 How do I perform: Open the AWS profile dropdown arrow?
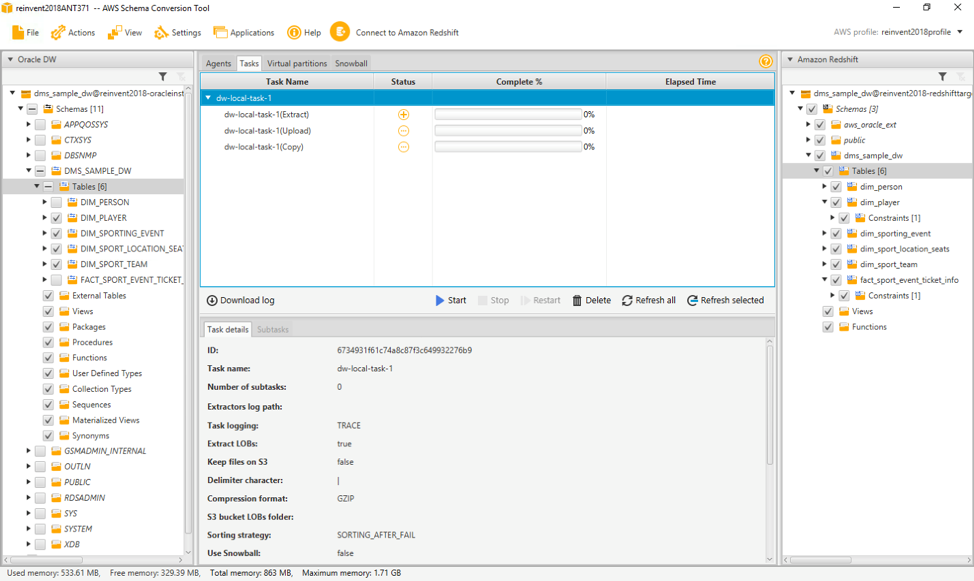[x=960, y=32]
